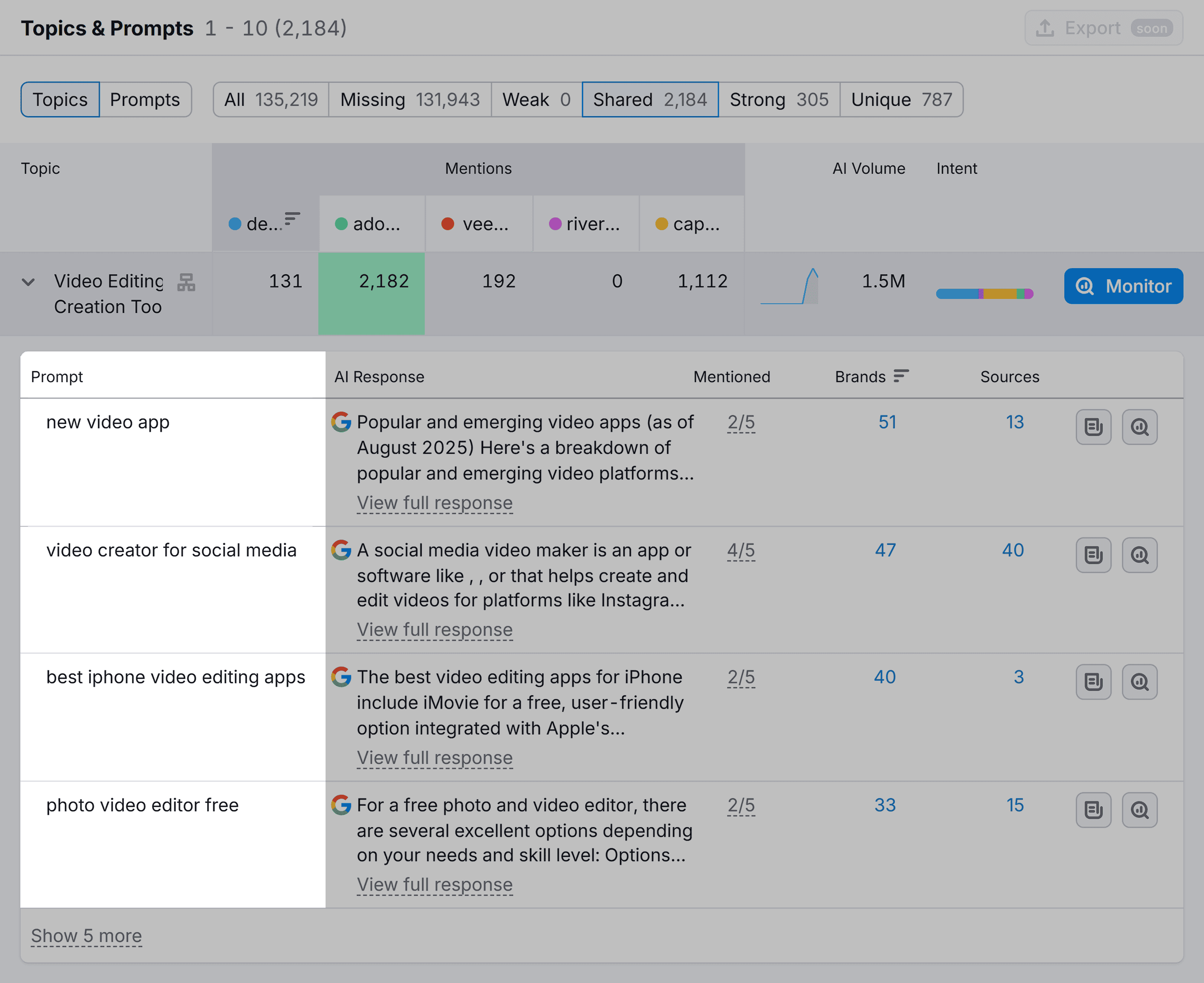This screenshot has height=983, width=1204.
Task: Toggle the Missing 131,943 filter
Action: (410, 99)
